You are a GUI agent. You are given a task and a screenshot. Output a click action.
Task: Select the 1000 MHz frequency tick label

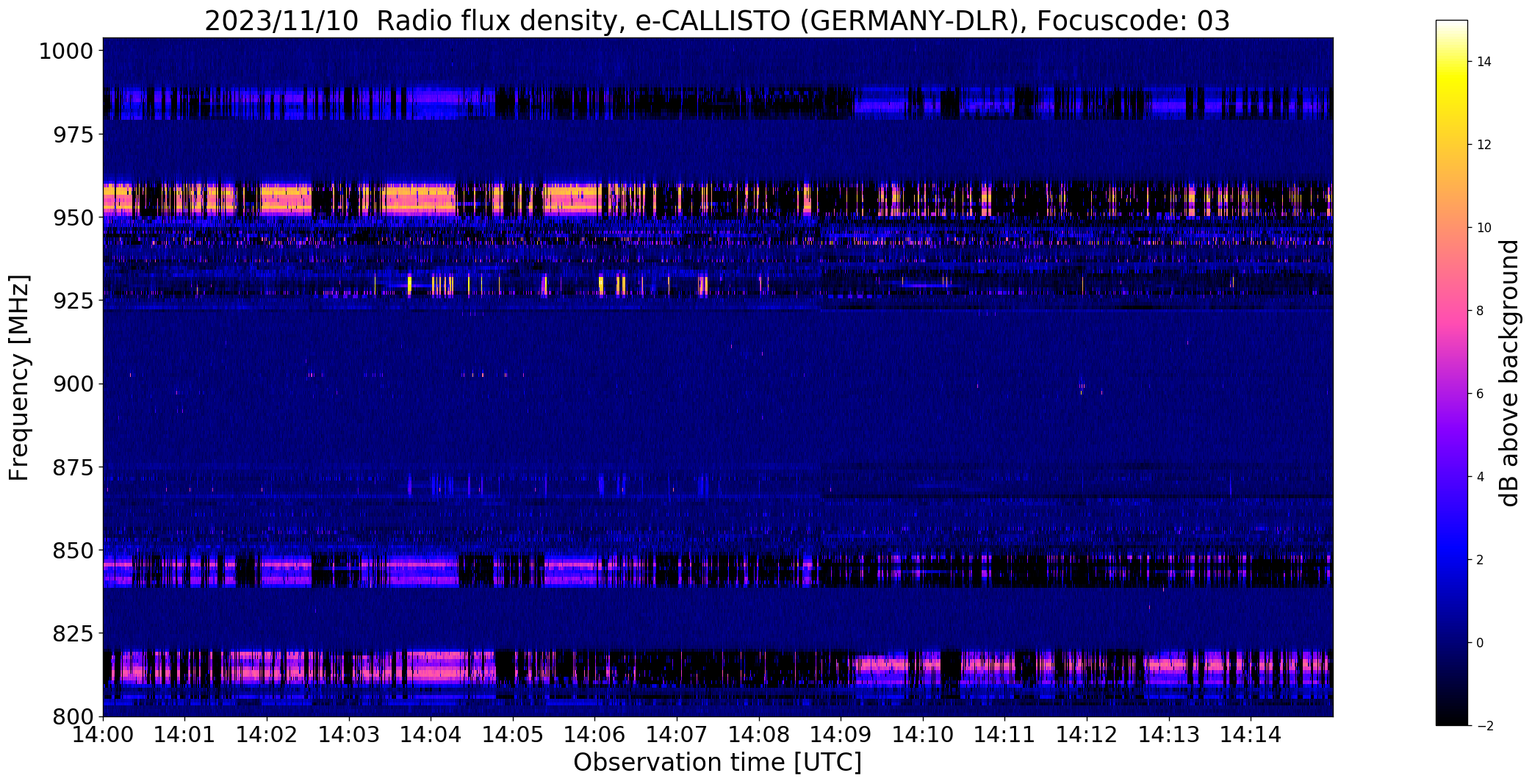pos(66,51)
